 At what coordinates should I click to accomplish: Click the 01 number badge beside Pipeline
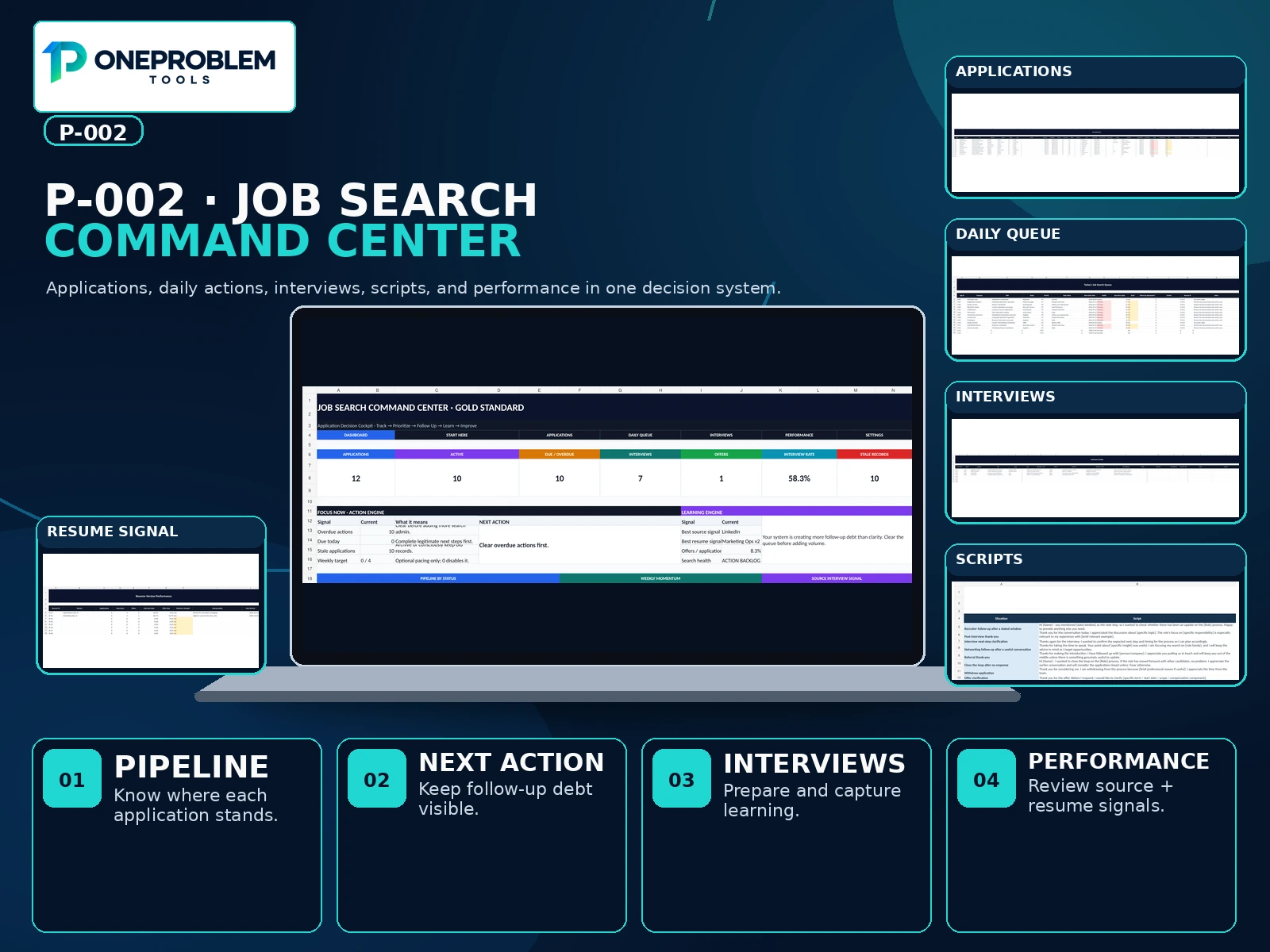pyautogui.click(x=72, y=779)
